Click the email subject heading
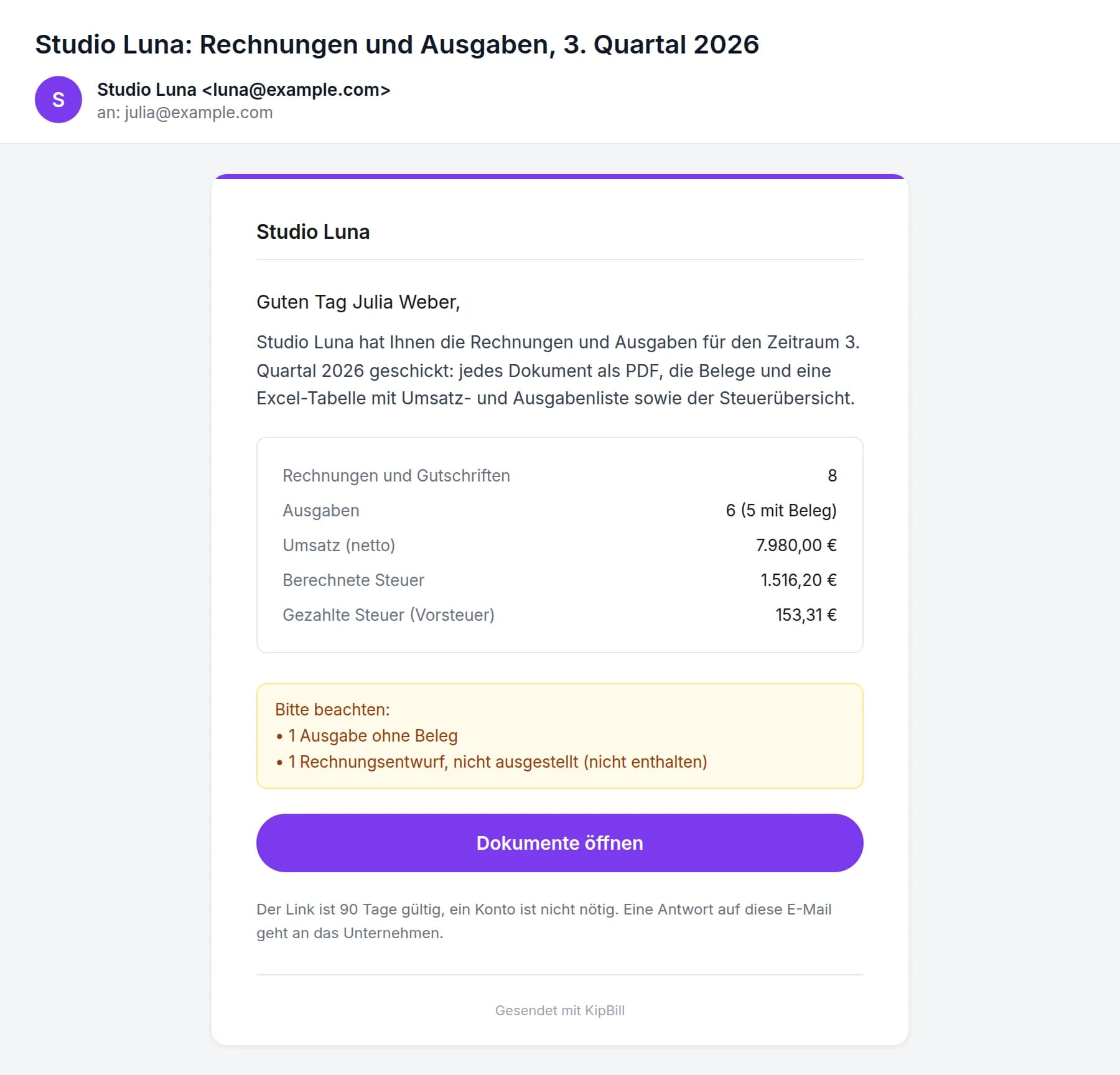The image size is (1120, 1075). pos(397,45)
